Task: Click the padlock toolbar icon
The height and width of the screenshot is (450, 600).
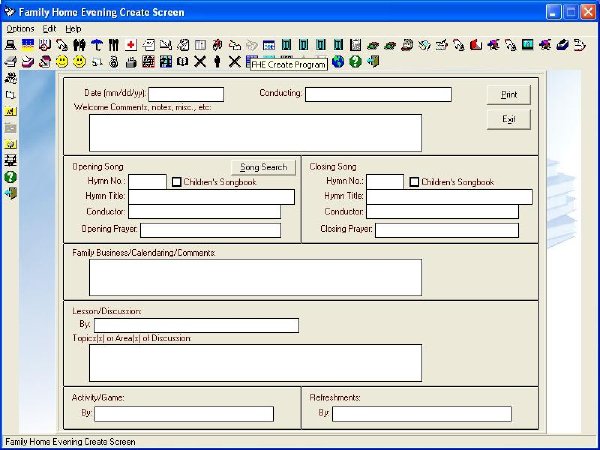Action: pyautogui.click(x=114, y=62)
